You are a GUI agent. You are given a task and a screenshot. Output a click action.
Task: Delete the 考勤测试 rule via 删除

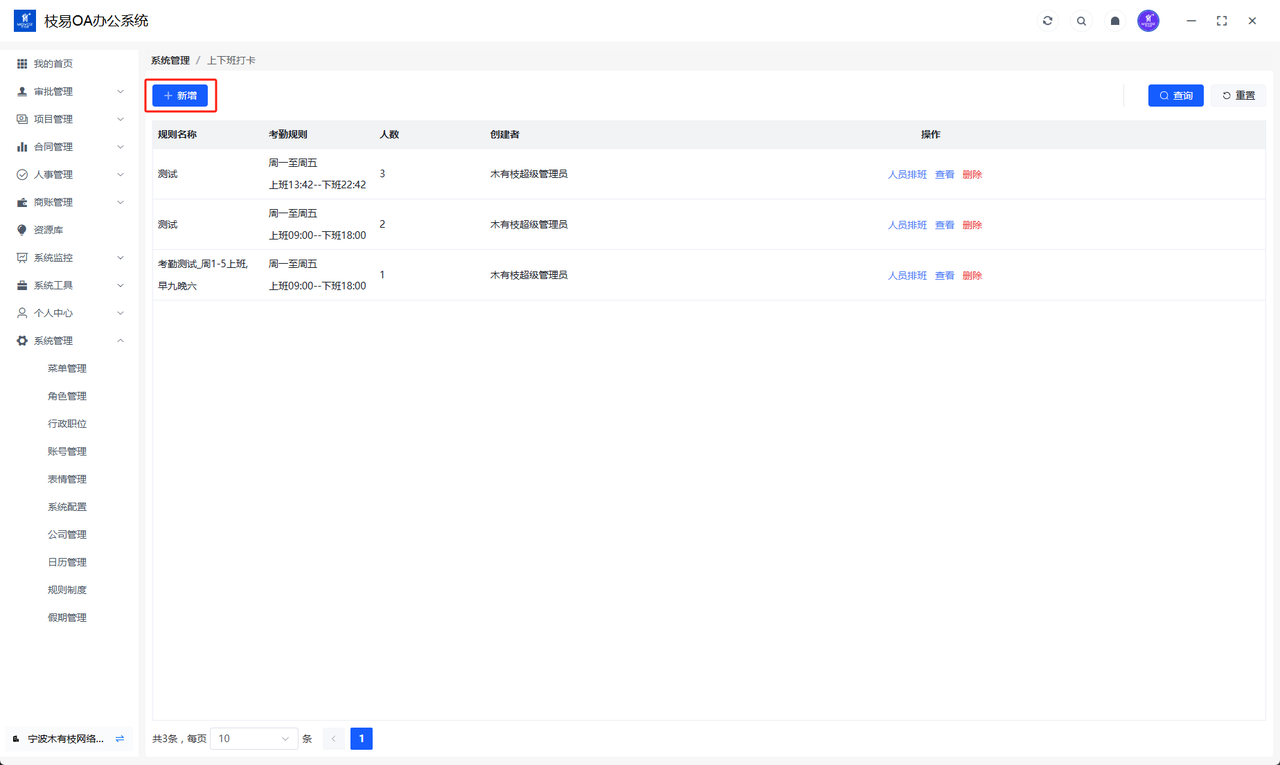[972, 276]
